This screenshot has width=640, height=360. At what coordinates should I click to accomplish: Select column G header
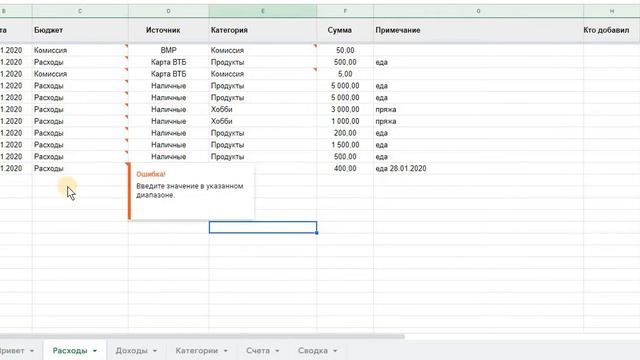[x=478, y=11]
